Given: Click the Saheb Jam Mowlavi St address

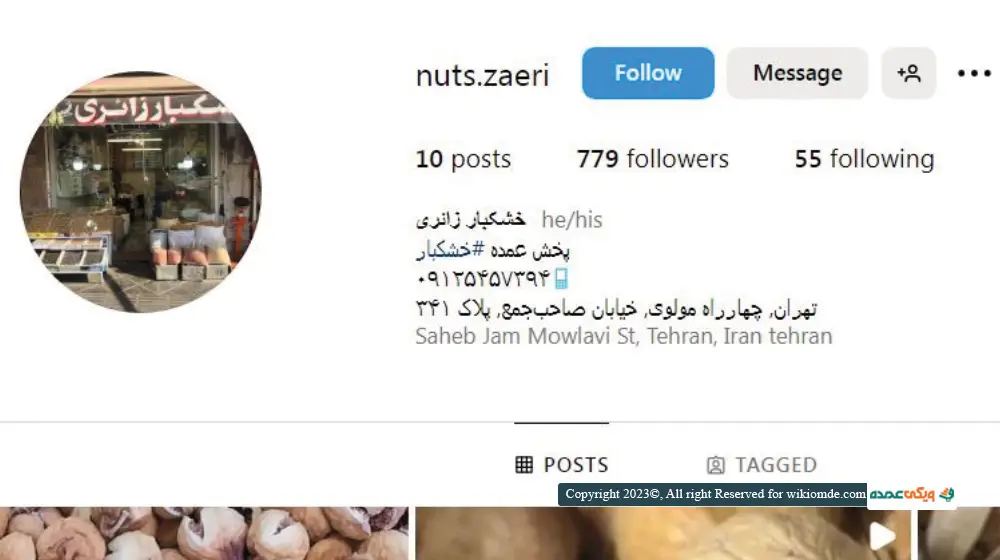Looking at the screenshot, I should [624, 336].
